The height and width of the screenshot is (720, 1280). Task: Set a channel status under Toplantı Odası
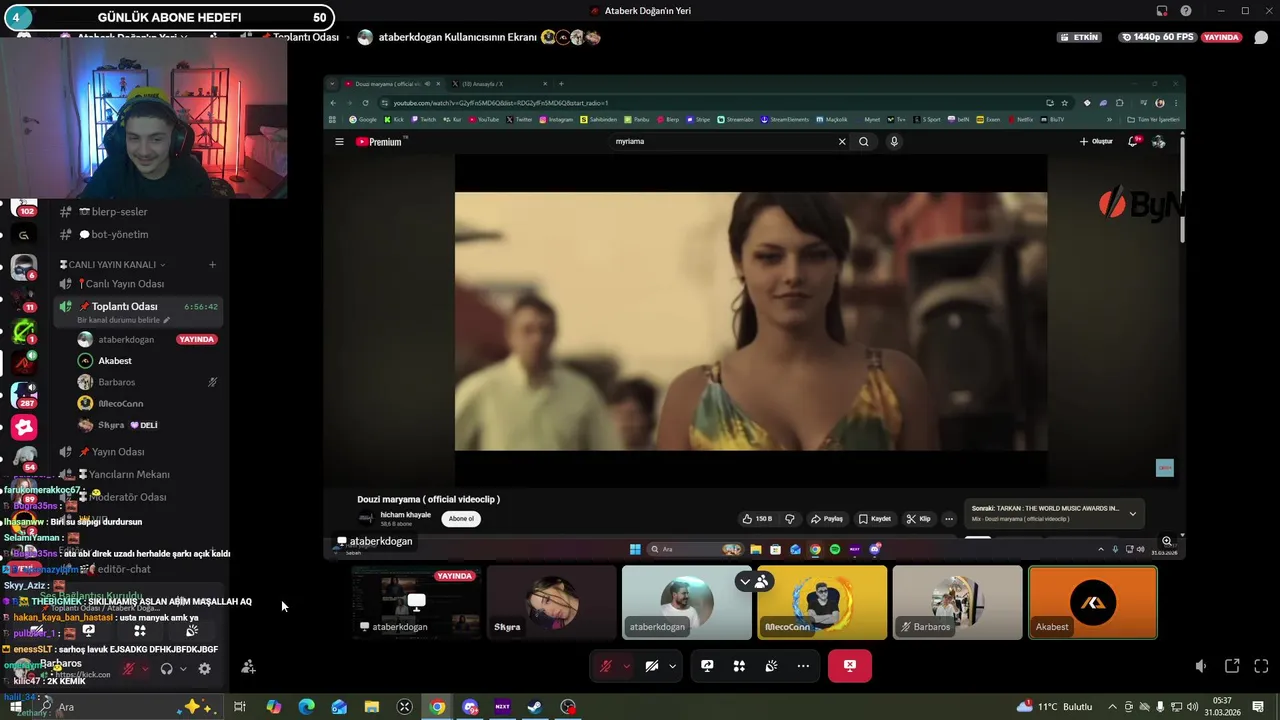click(123, 320)
